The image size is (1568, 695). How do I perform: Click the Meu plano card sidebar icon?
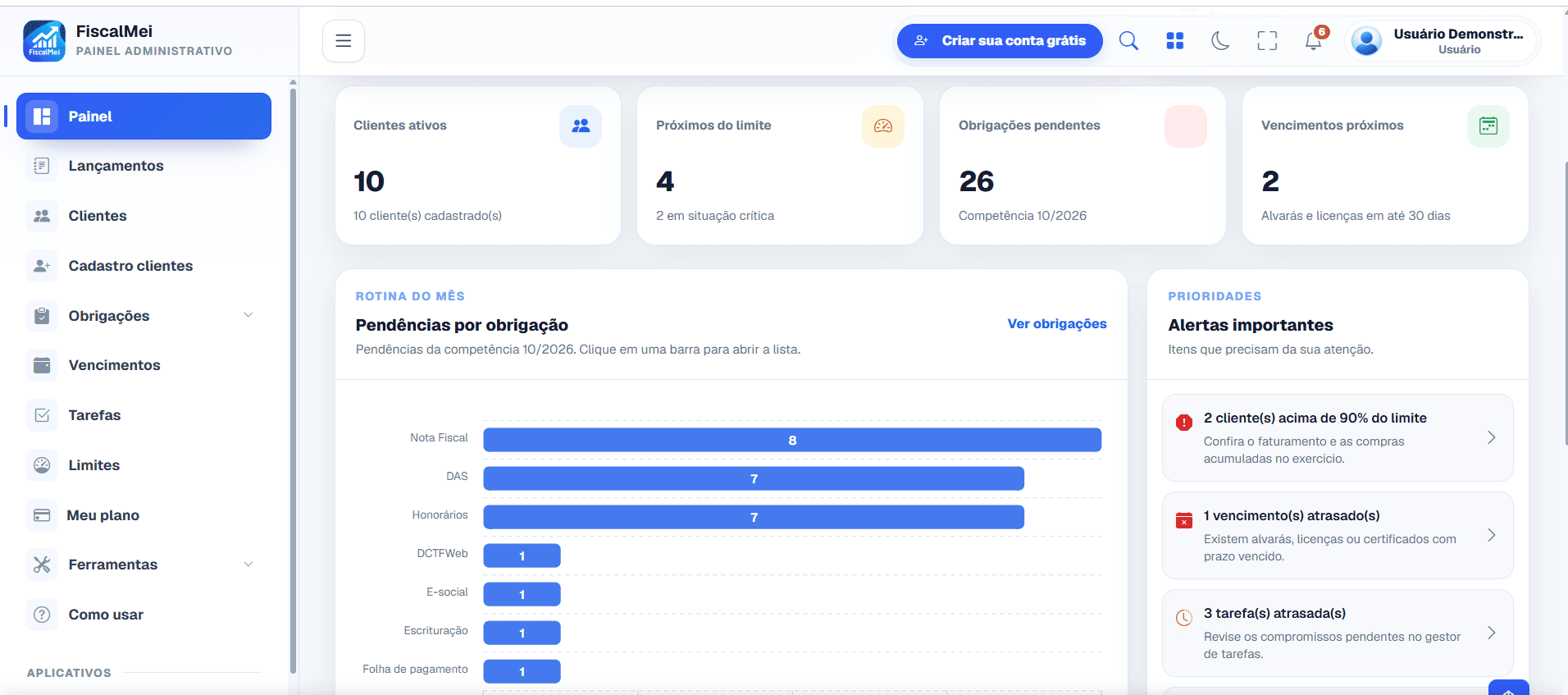(x=42, y=515)
